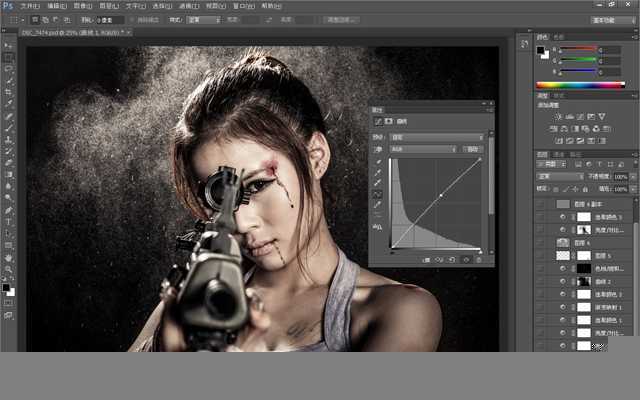
Task: Click the Add to selection mode button
Action: [x=45, y=20]
